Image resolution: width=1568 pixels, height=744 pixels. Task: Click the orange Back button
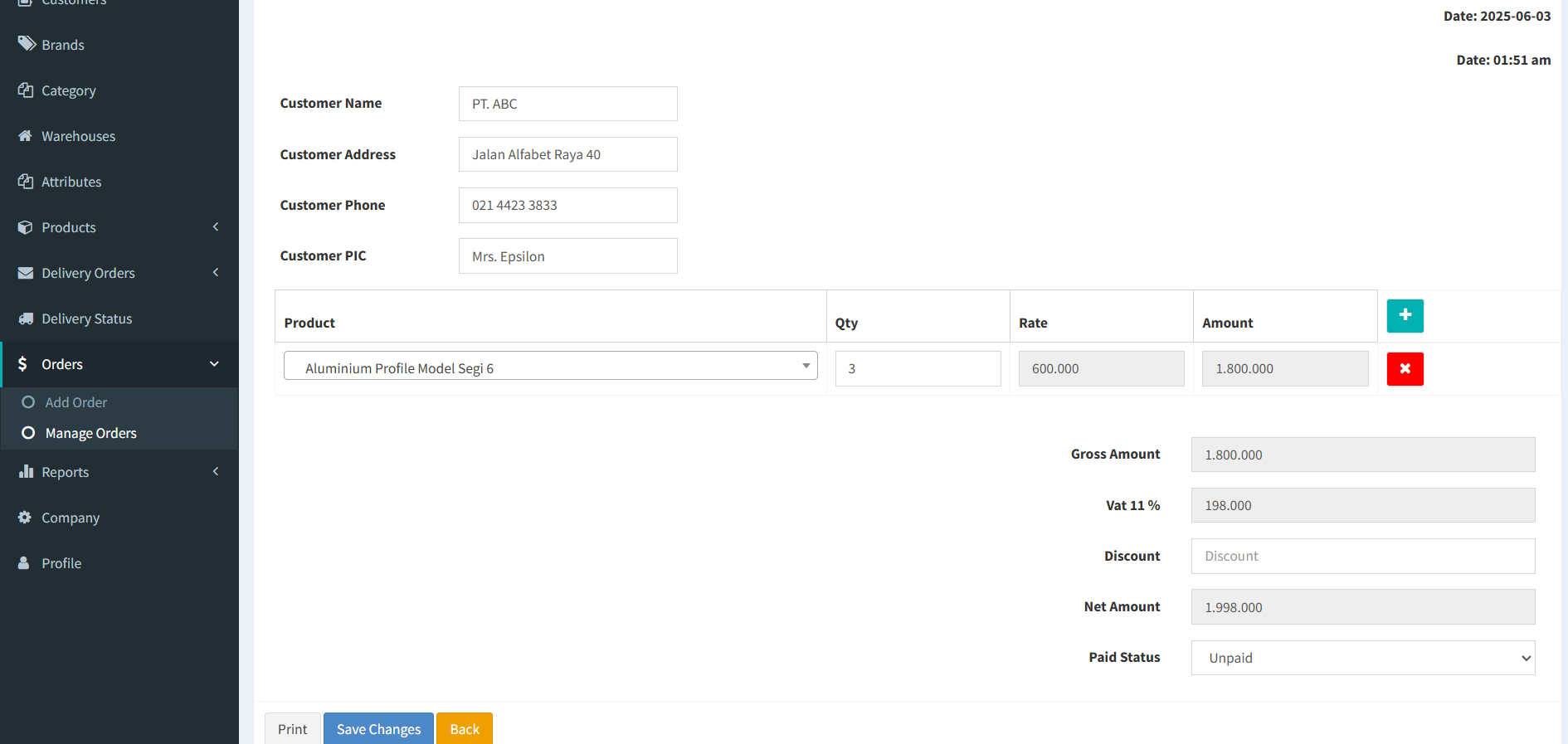pos(465,729)
